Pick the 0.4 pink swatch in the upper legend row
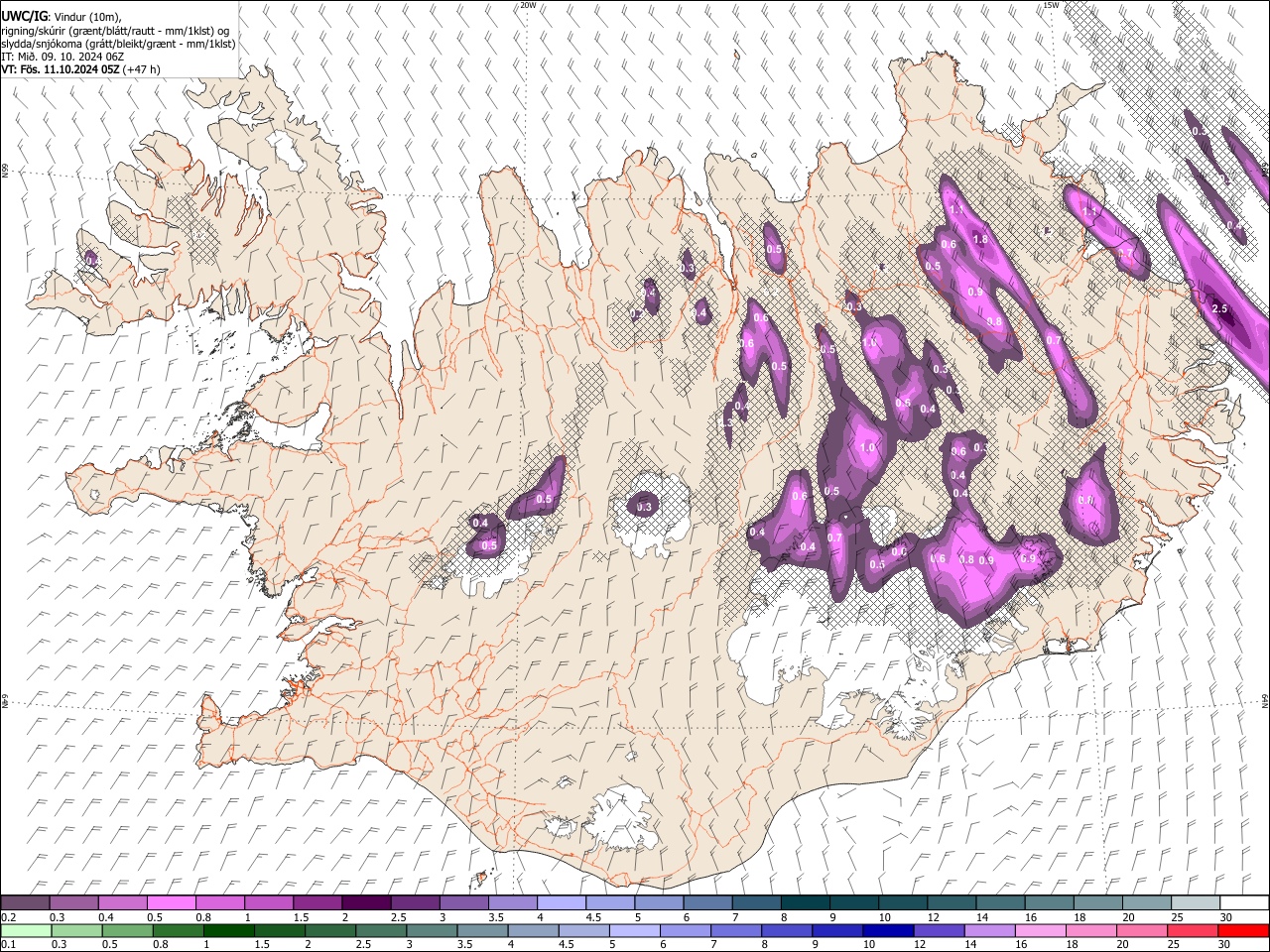The image size is (1270, 952). pyautogui.click(x=122, y=902)
